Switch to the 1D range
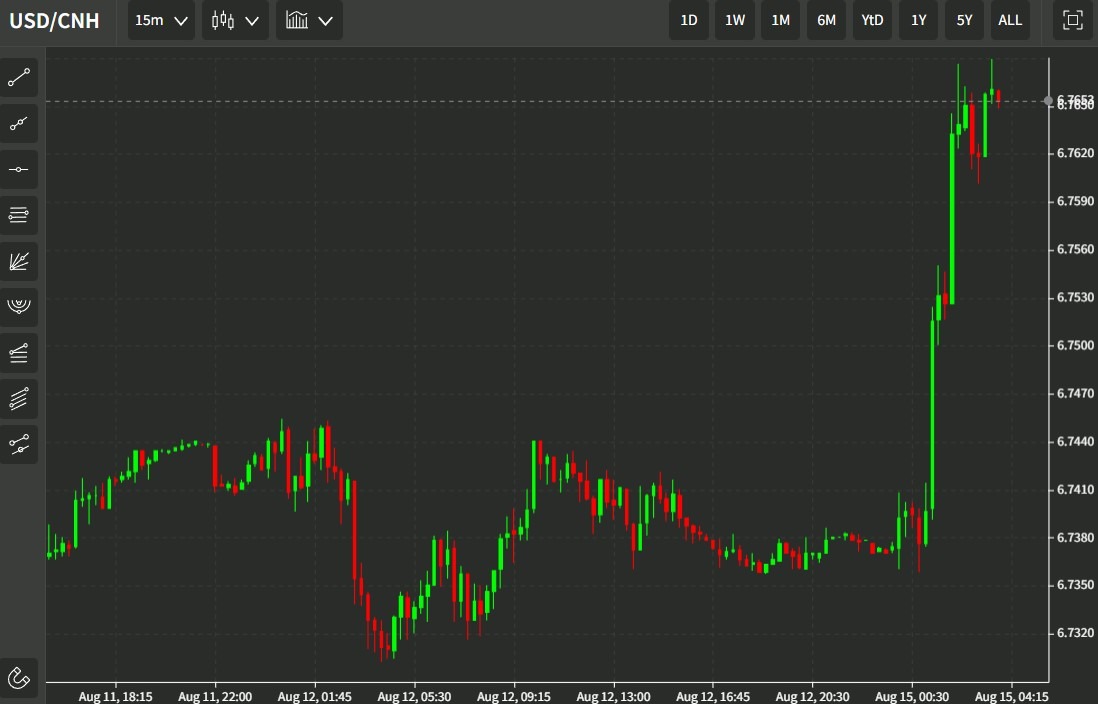 tap(688, 20)
